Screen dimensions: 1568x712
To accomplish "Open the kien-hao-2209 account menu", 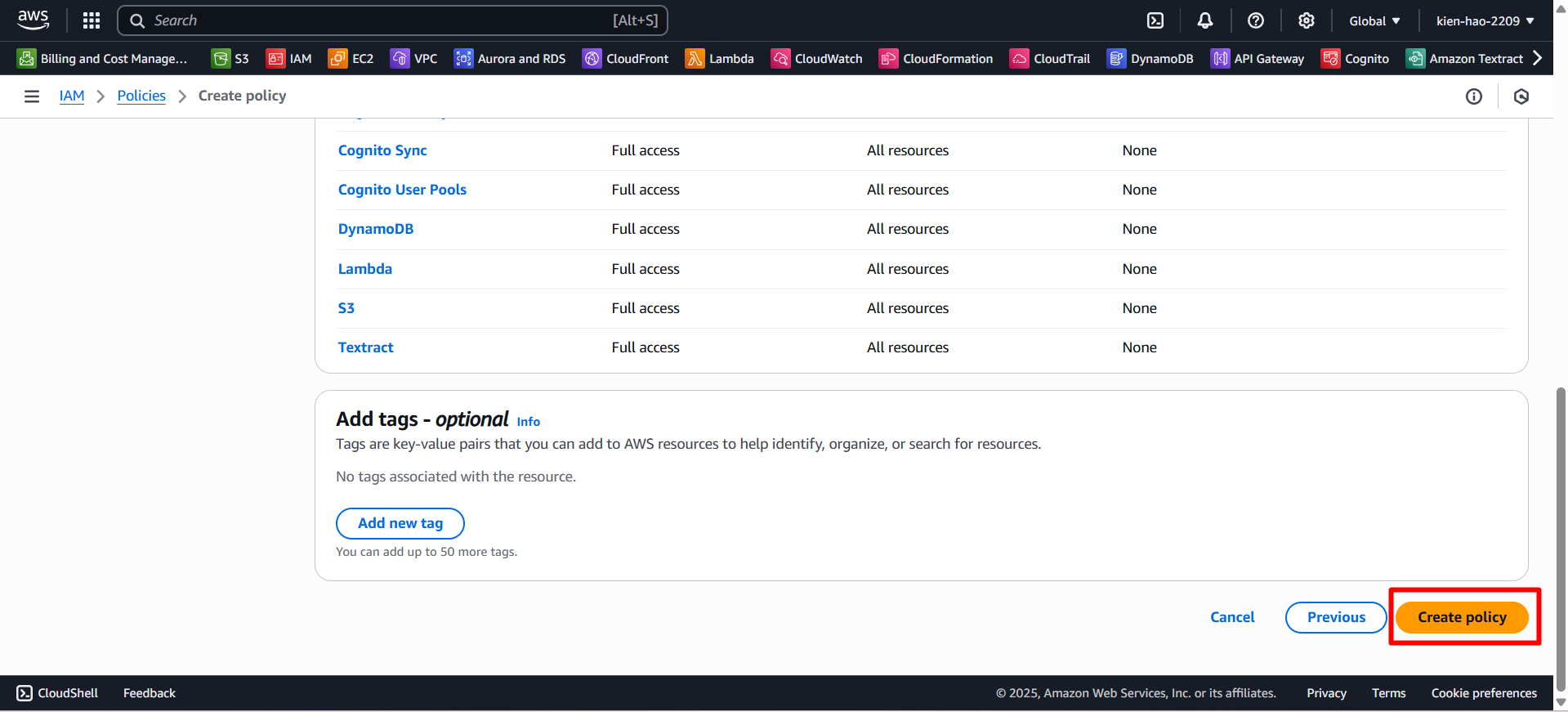I will (1485, 20).
